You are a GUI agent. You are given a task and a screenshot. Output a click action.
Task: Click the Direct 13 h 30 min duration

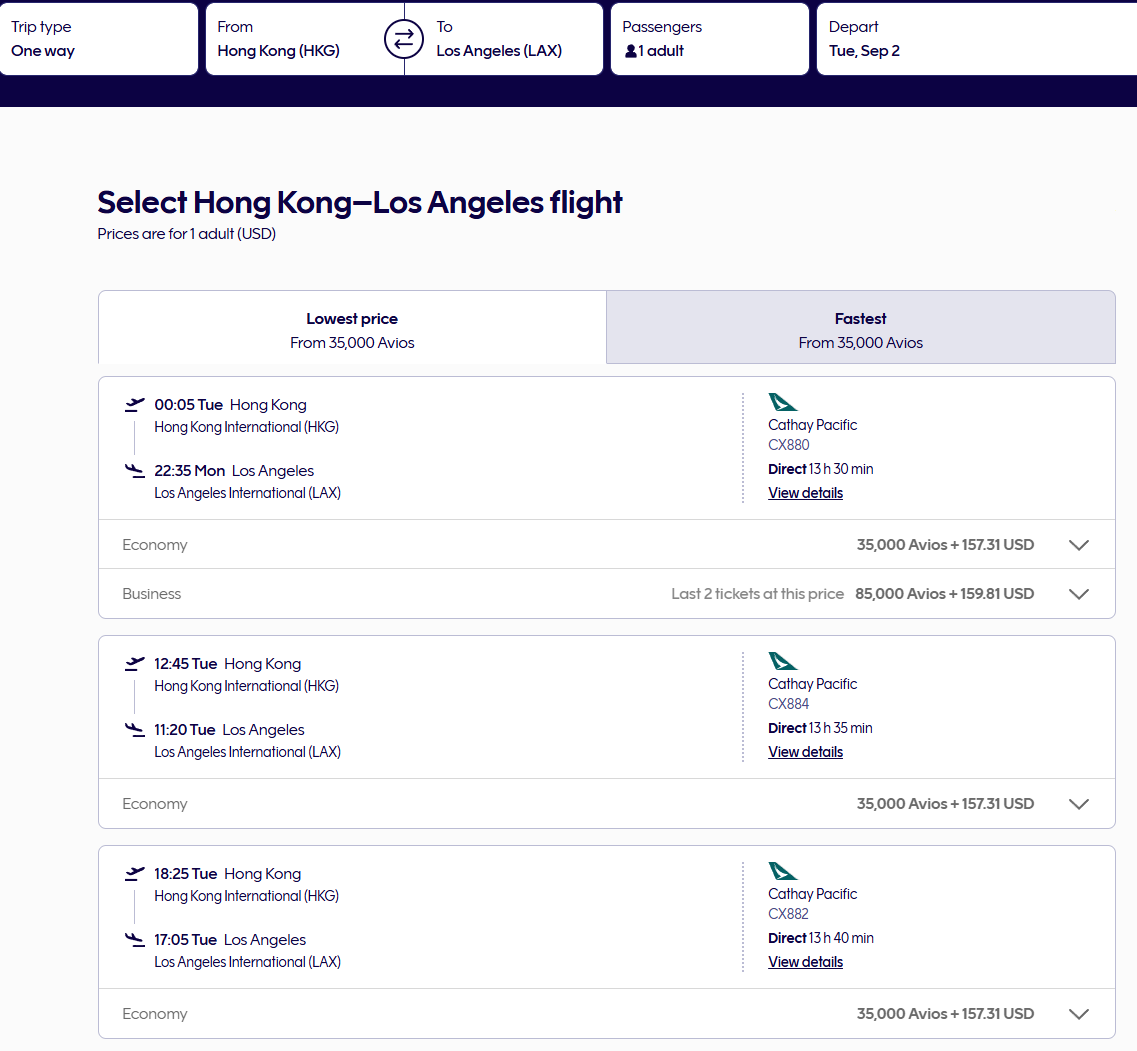click(x=821, y=469)
